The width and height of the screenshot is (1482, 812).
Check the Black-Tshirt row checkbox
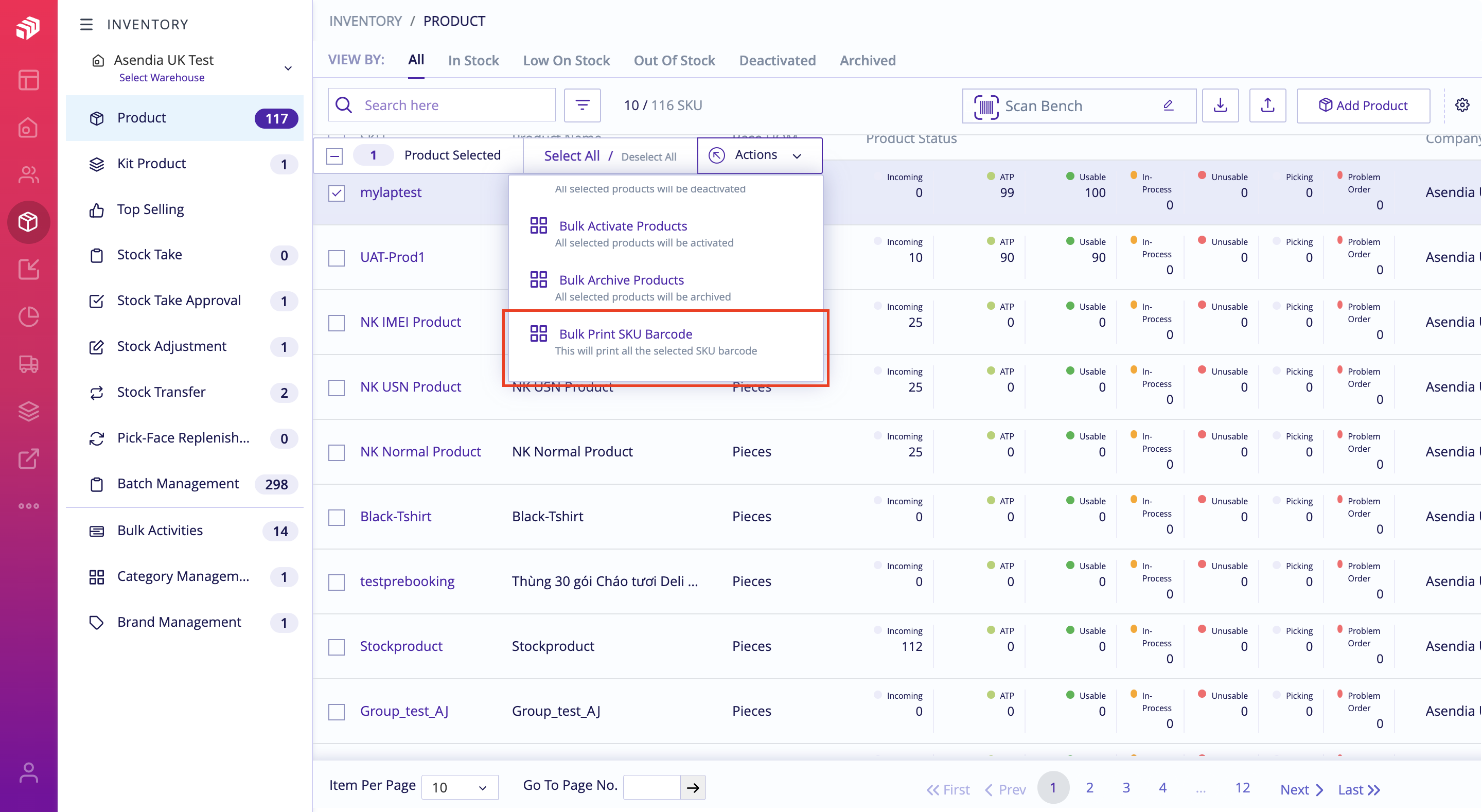click(336, 517)
